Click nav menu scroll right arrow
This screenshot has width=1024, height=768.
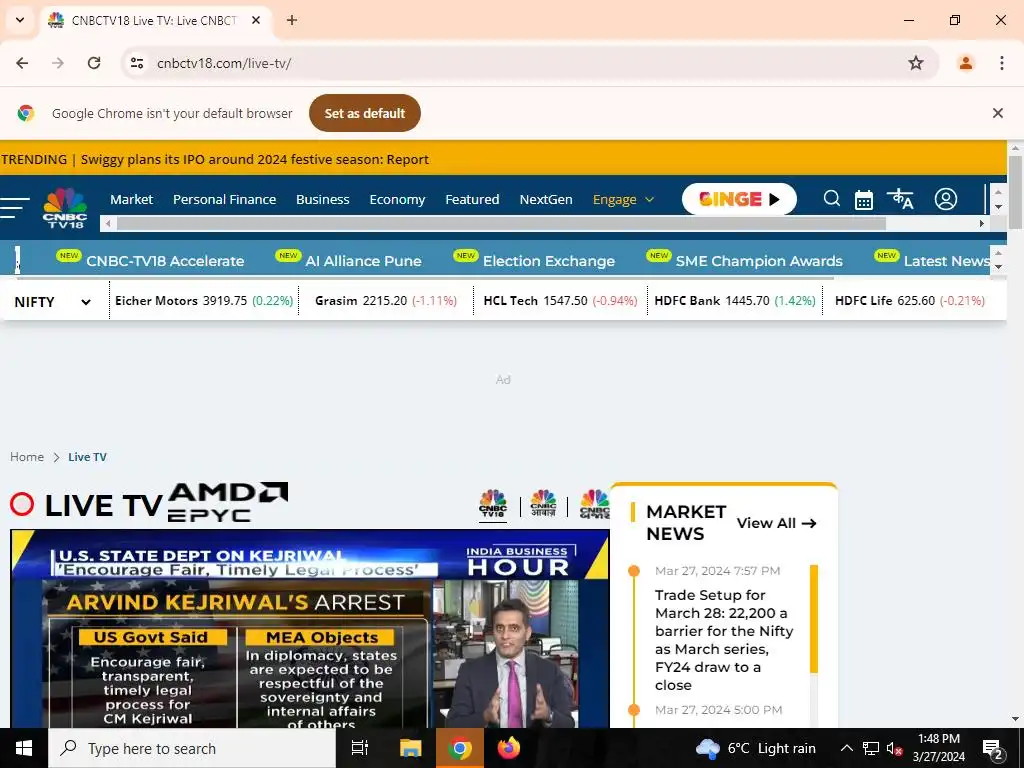point(981,223)
